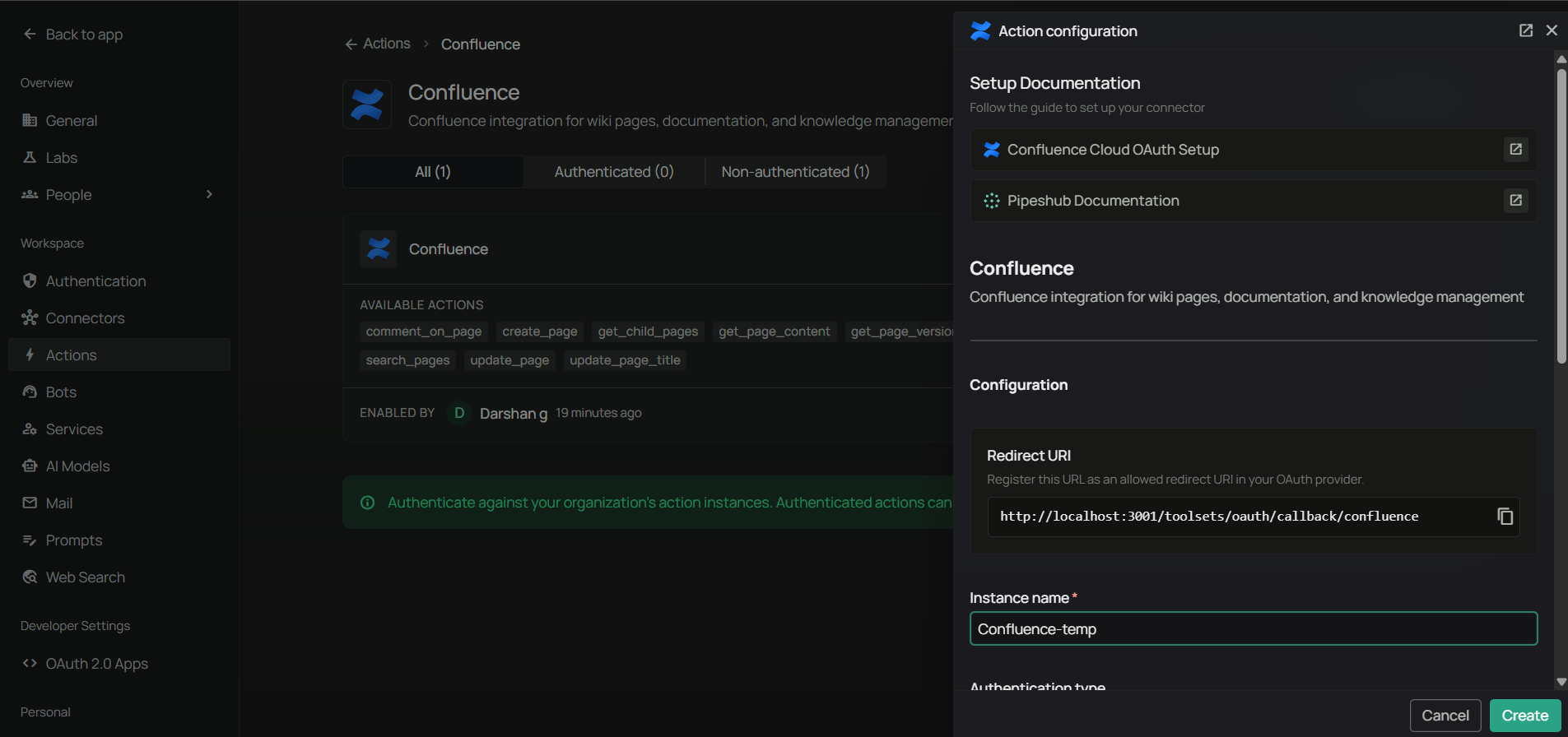
Task: Click the Web Search icon
Action: click(30, 577)
